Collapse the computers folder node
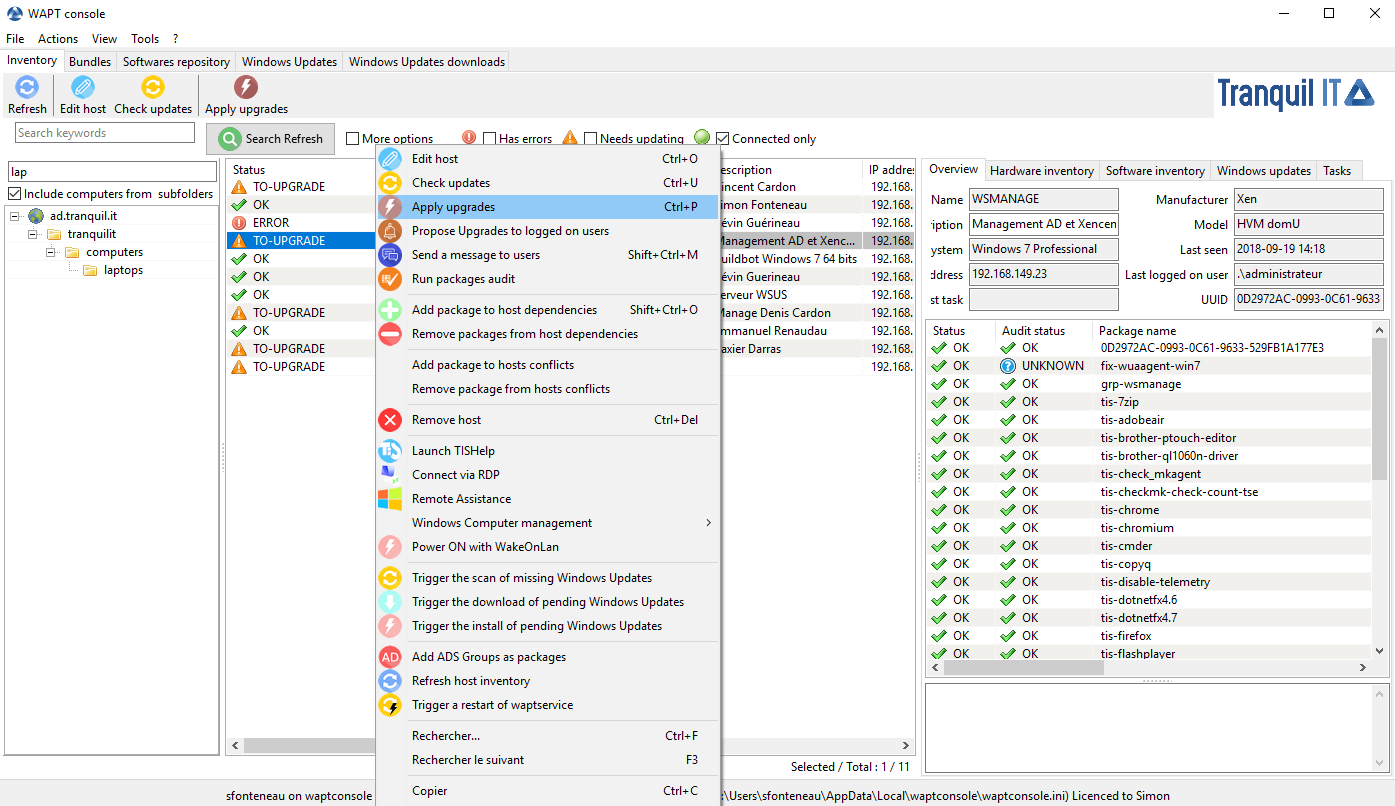Viewport: 1395px width, 806px height. coord(51,252)
